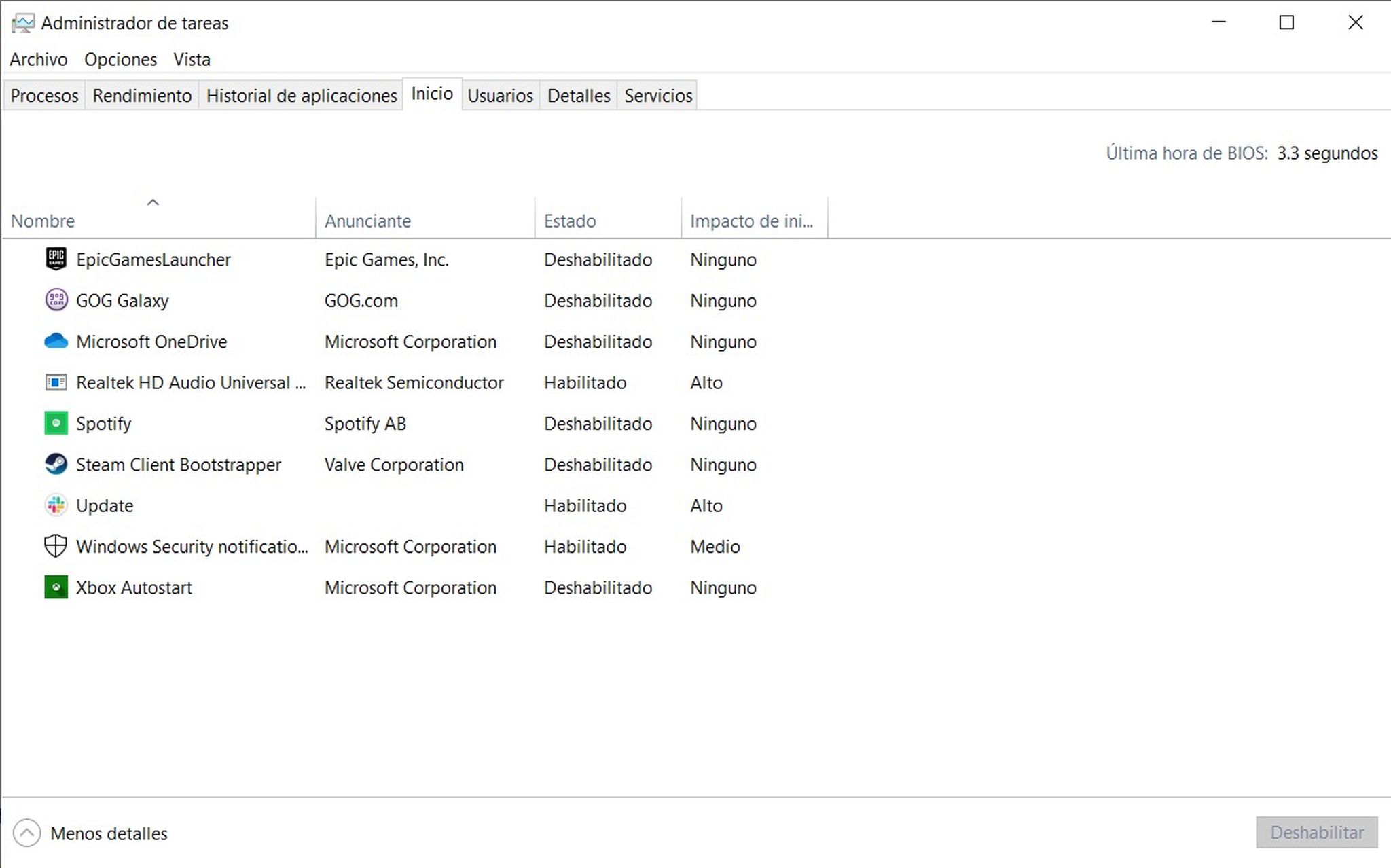The width and height of the screenshot is (1391, 868).
Task: Click the Realtek HD Audio icon
Action: (56, 382)
